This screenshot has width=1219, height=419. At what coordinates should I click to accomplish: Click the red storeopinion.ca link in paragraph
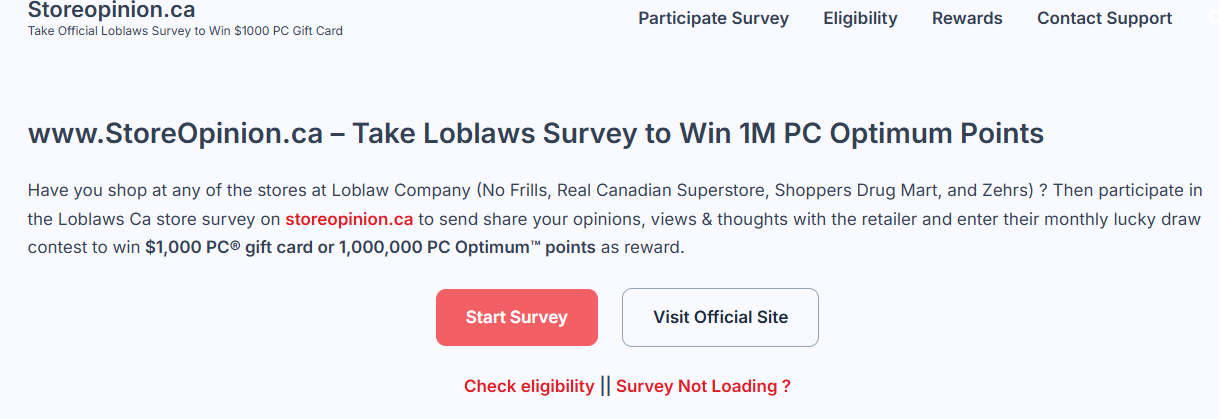(349, 219)
